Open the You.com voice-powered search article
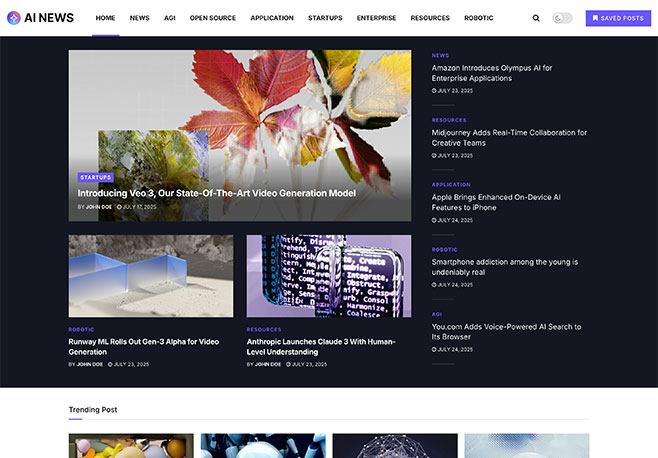This screenshot has height=458, width=658. tap(506, 331)
